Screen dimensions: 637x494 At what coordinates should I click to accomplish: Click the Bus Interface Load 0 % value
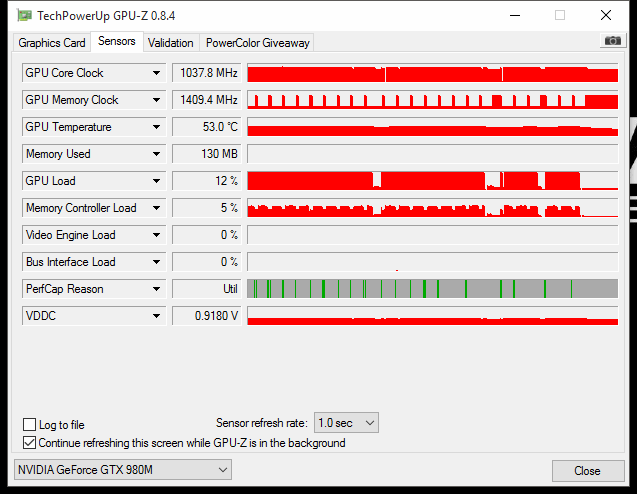(x=207, y=262)
